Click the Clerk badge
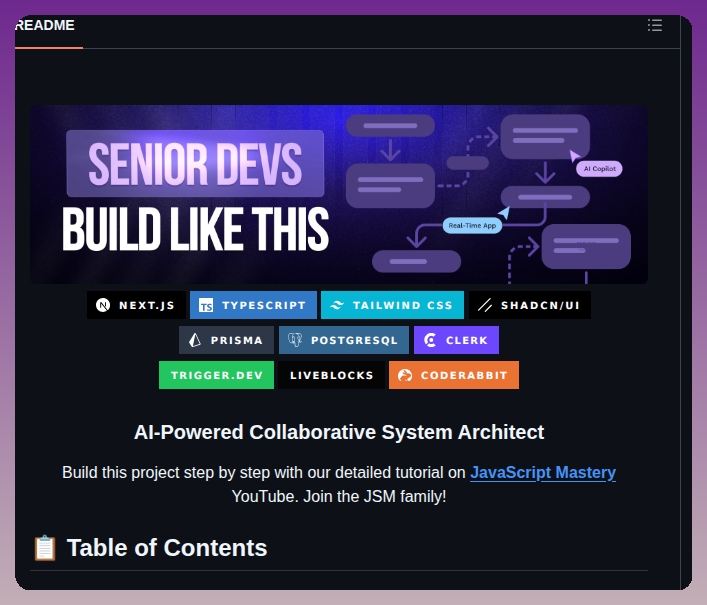This screenshot has width=707, height=605. 456,340
